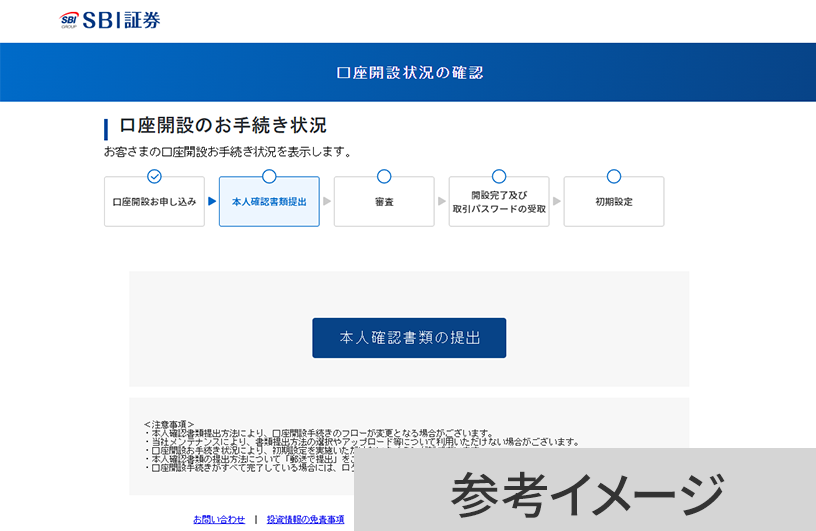The image size is (816, 531).
Task: Click the gray arrow right after 審査 step
Action: pyautogui.click(x=442, y=201)
